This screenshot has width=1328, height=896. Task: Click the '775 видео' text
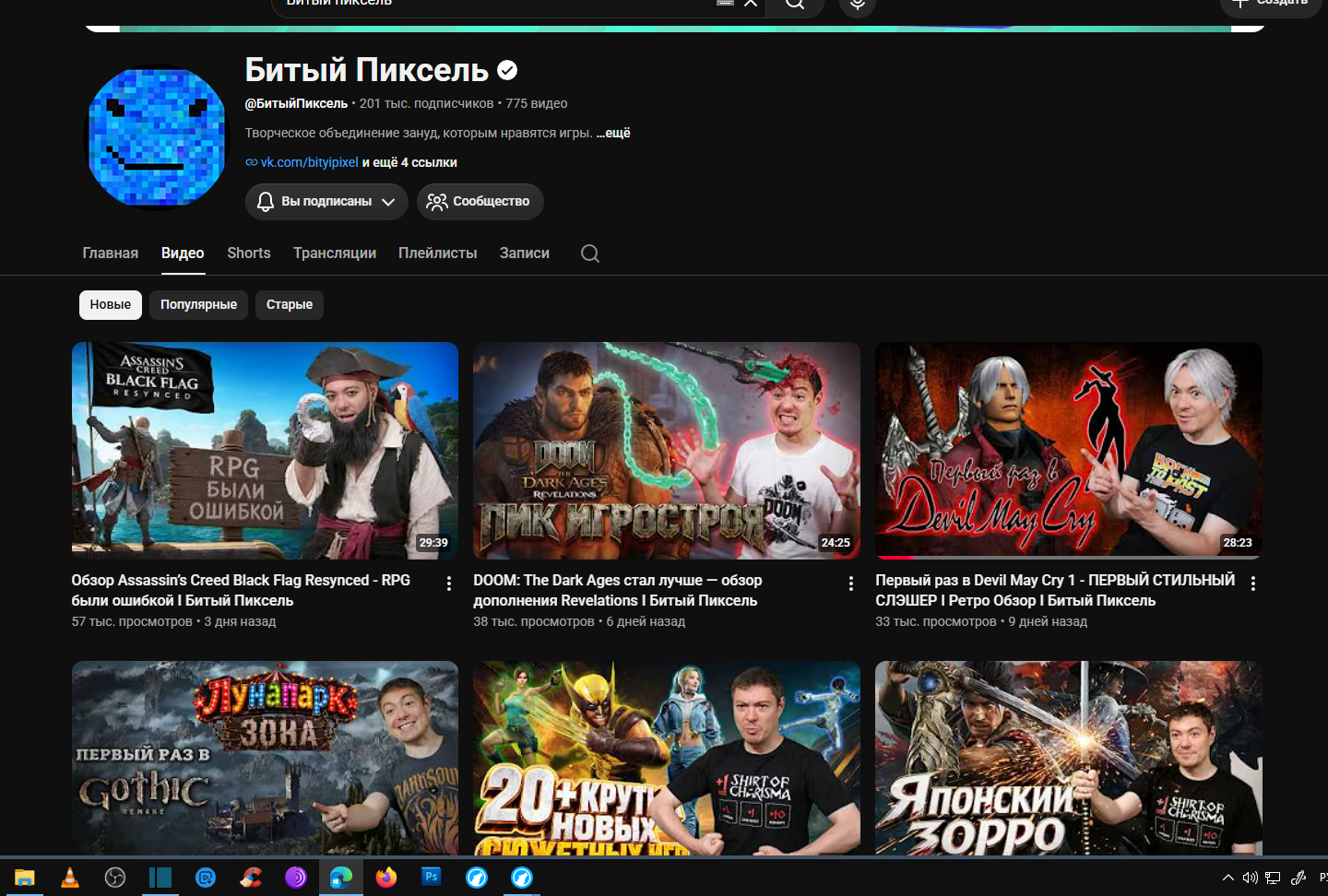(x=537, y=103)
